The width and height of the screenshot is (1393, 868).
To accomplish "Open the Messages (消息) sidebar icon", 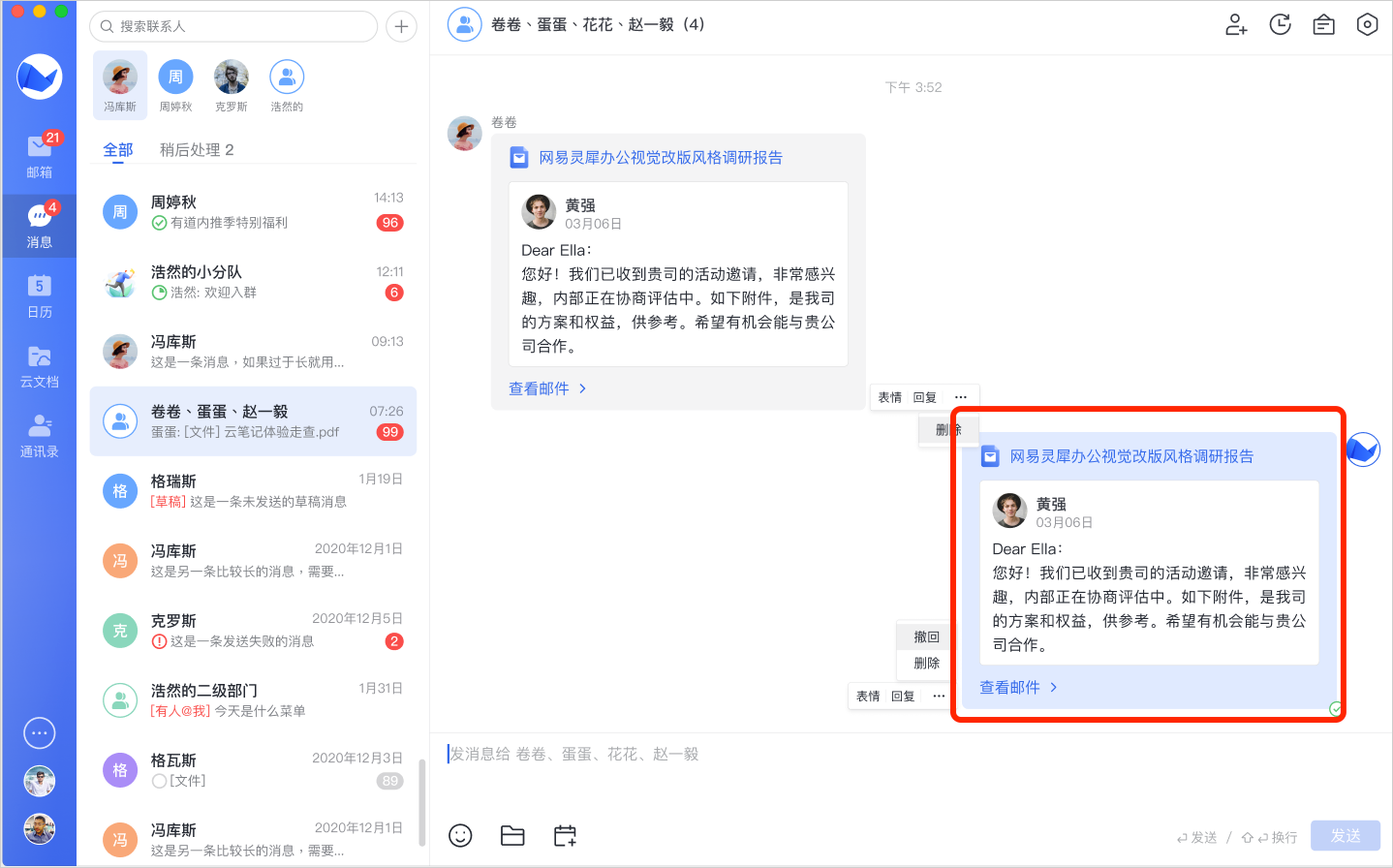I will (40, 226).
